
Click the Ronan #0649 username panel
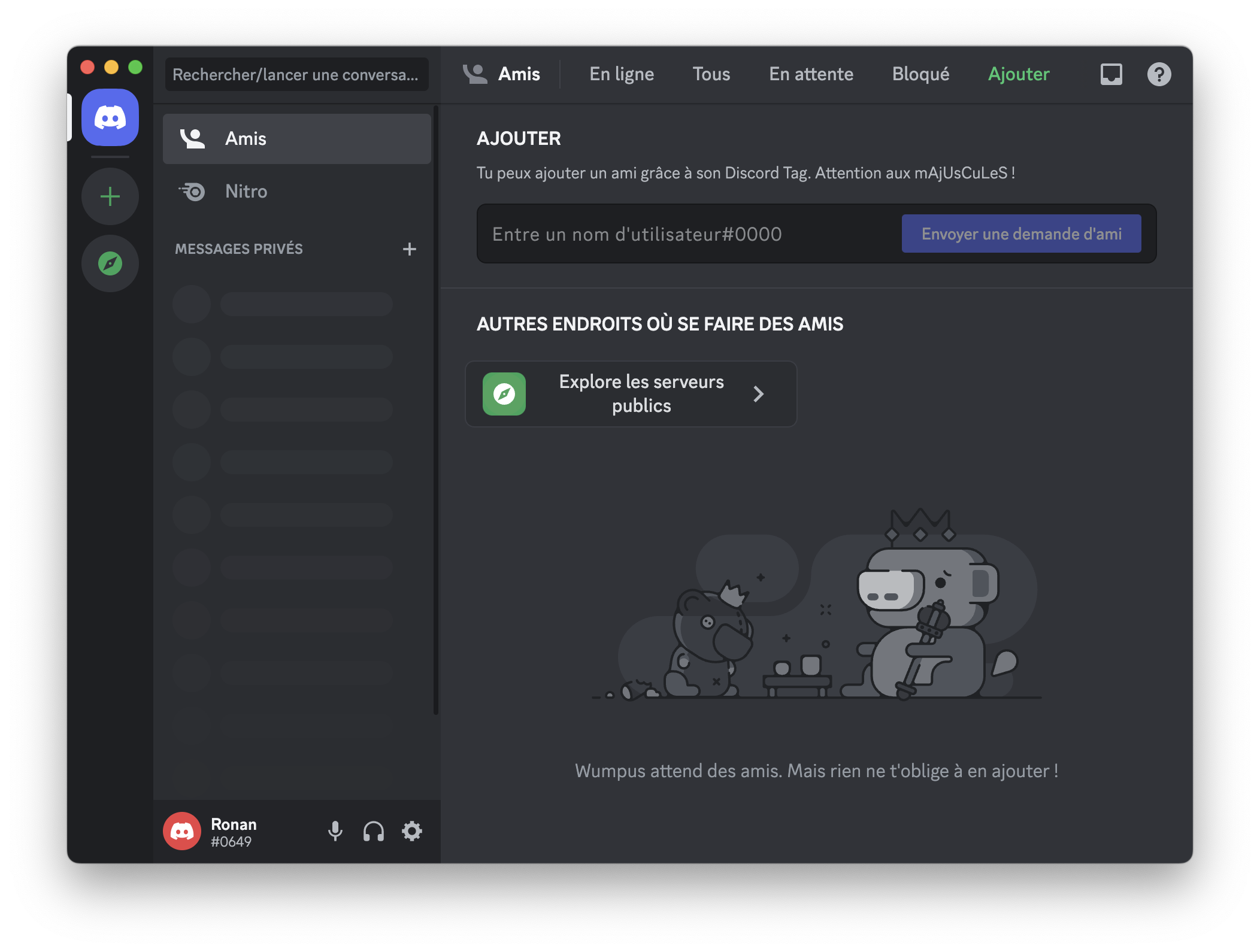[234, 832]
